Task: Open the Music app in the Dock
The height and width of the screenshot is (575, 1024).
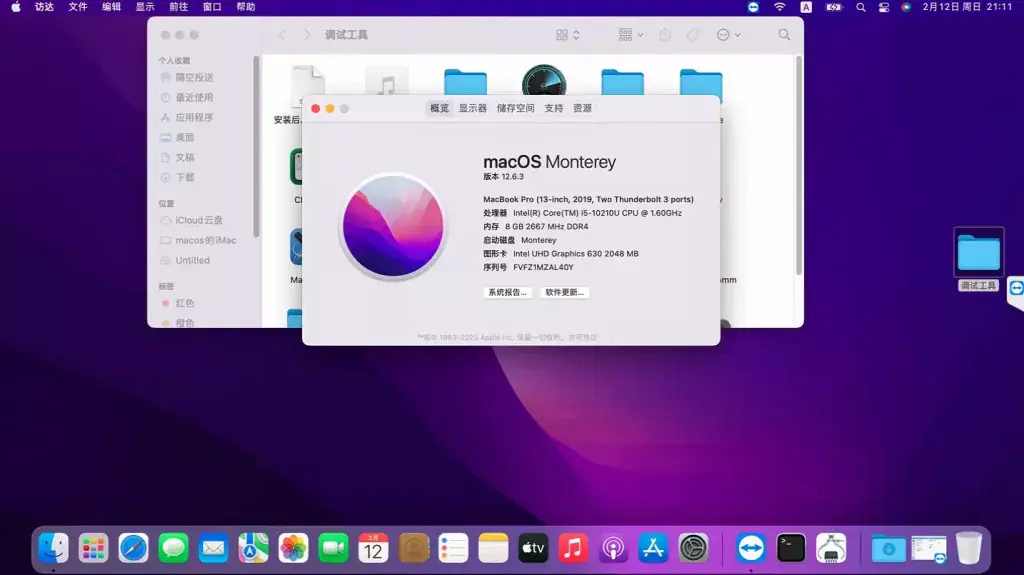Action: (573, 548)
